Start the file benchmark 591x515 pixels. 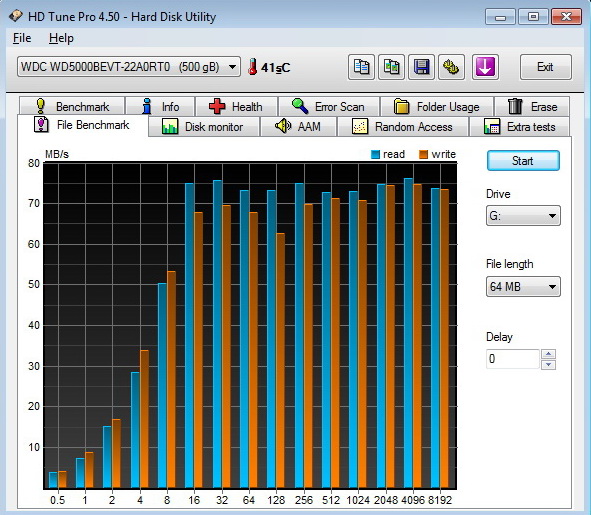click(x=523, y=161)
